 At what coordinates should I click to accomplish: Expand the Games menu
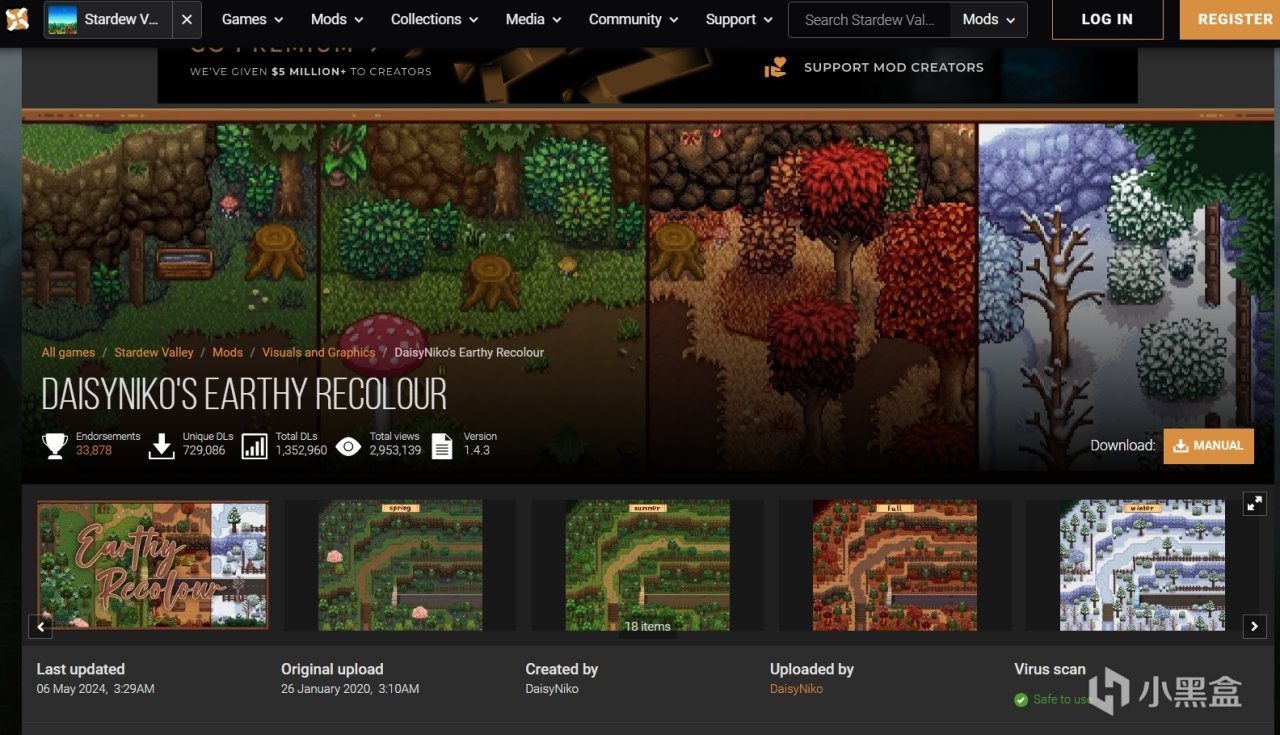click(252, 19)
